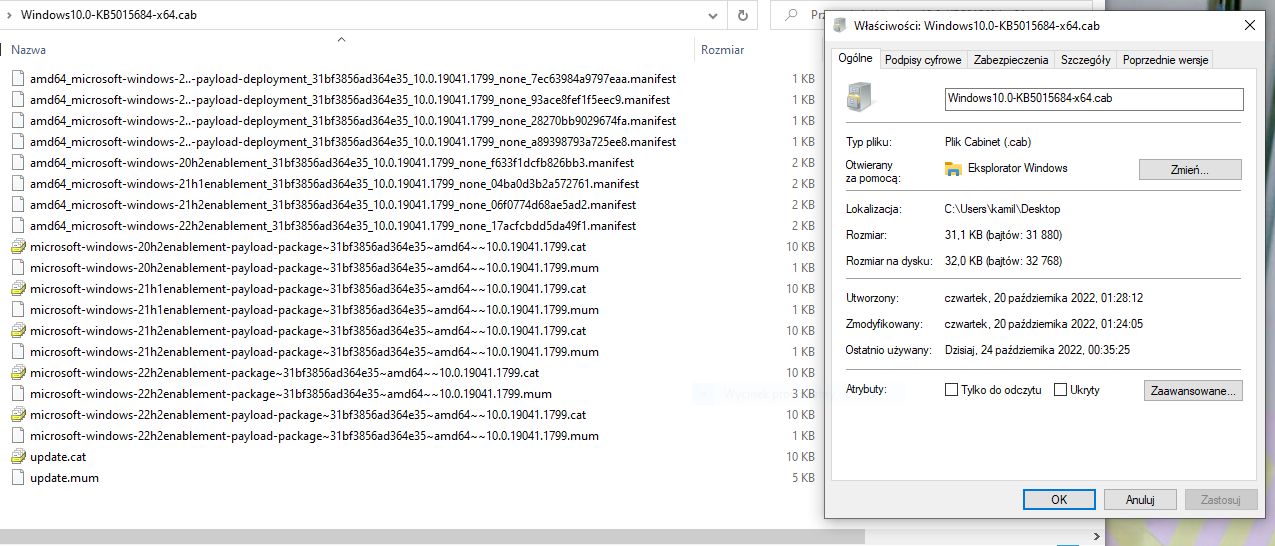
Task: Click the Eksplorator Windows folder icon
Action: pyautogui.click(x=953, y=168)
